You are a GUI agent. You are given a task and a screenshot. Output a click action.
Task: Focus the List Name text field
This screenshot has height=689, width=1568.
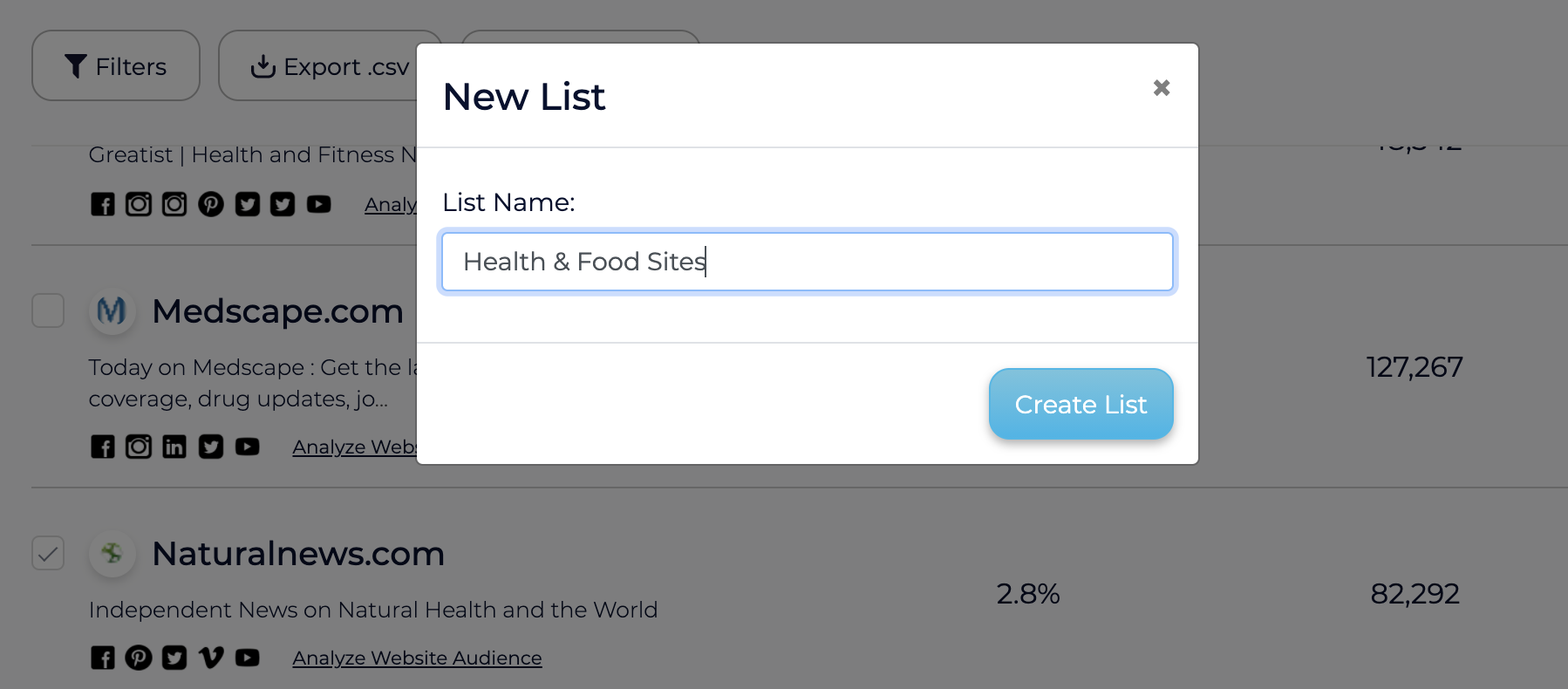click(807, 262)
